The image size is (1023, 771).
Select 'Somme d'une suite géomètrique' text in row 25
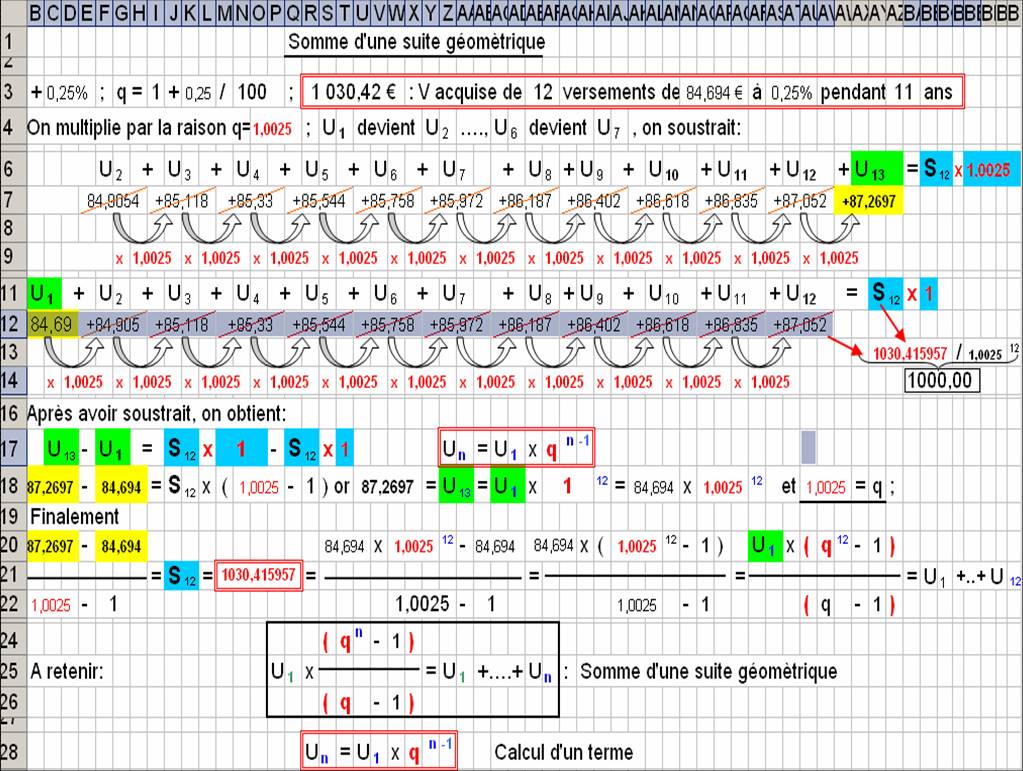pos(709,671)
